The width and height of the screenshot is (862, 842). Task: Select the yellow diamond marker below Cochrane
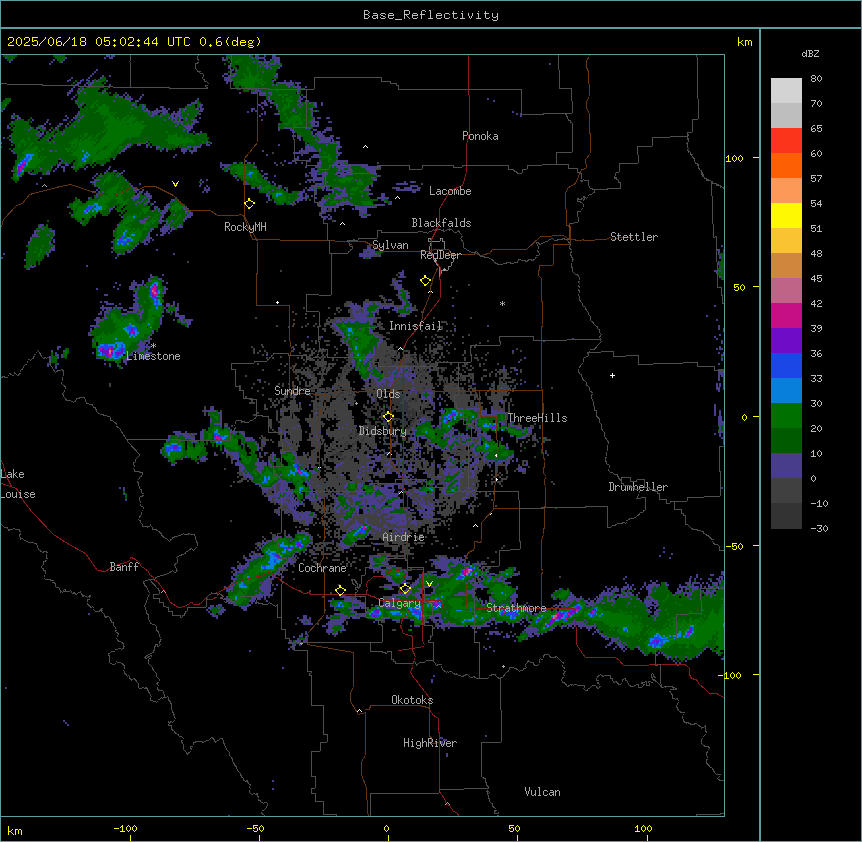pyautogui.click(x=340, y=591)
